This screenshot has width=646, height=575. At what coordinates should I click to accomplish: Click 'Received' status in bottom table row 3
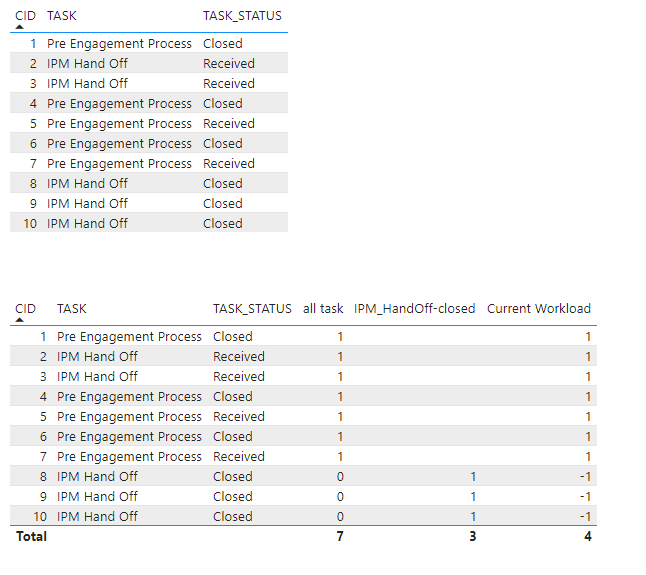coord(239,376)
